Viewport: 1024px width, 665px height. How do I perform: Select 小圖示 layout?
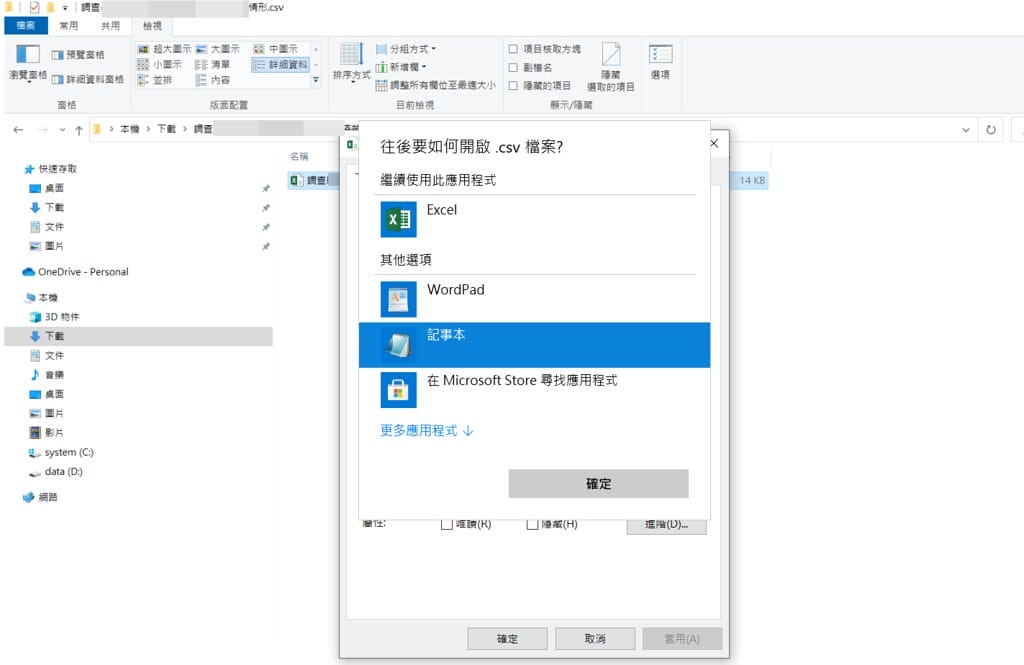click(x=159, y=65)
